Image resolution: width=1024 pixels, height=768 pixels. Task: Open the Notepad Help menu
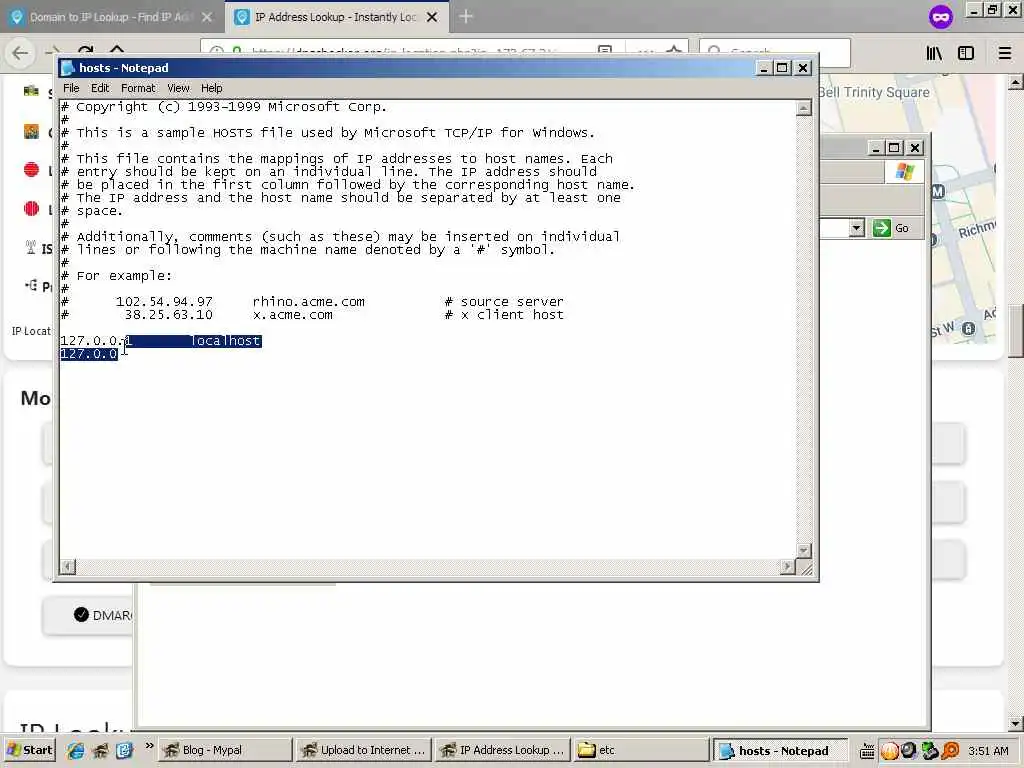point(212,88)
